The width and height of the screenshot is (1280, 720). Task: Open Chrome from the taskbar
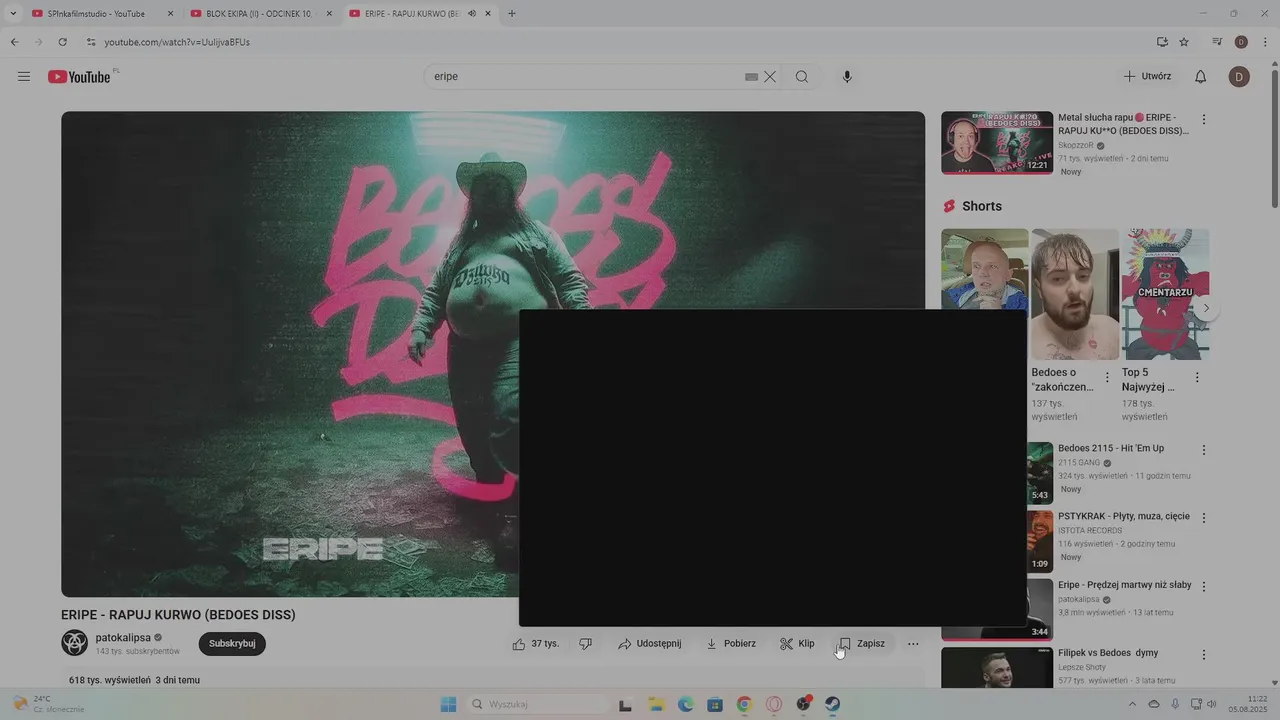[744, 704]
